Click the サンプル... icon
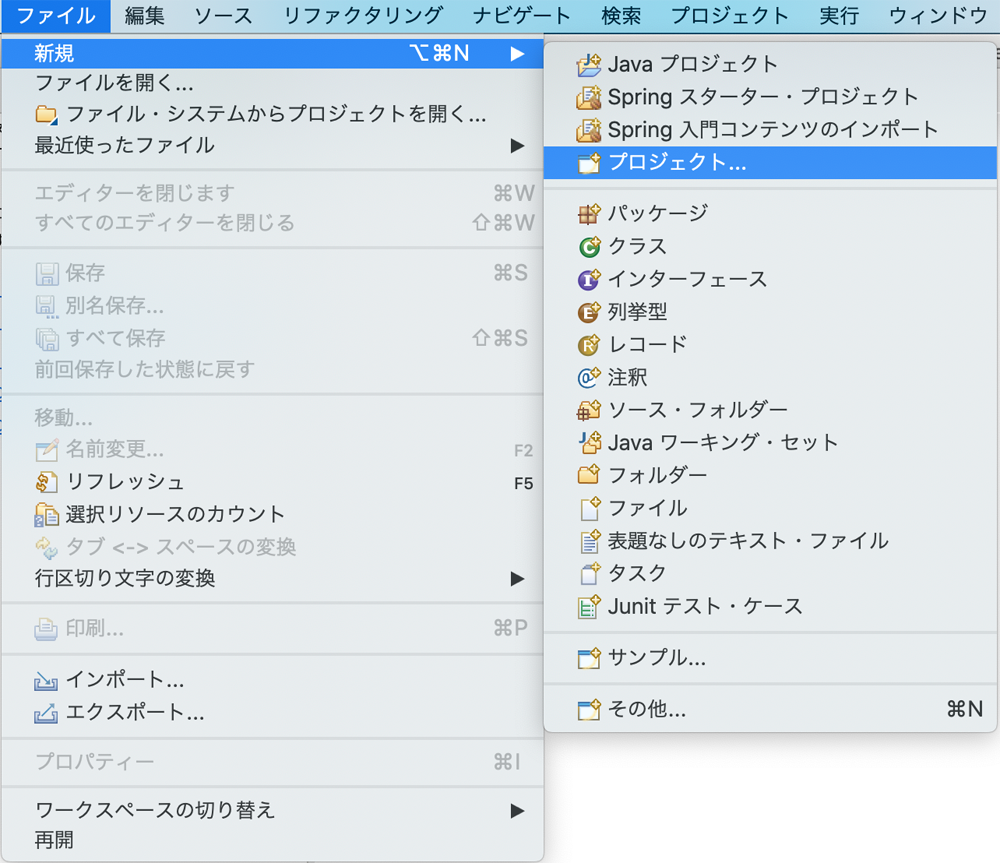This screenshot has width=1000, height=863. point(589,658)
